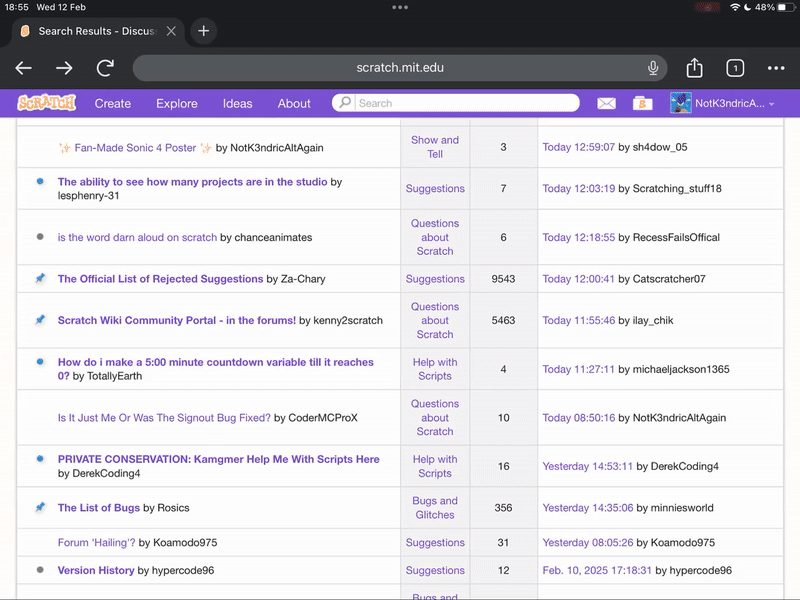Tap the microphone icon in address bar

click(653, 68)
